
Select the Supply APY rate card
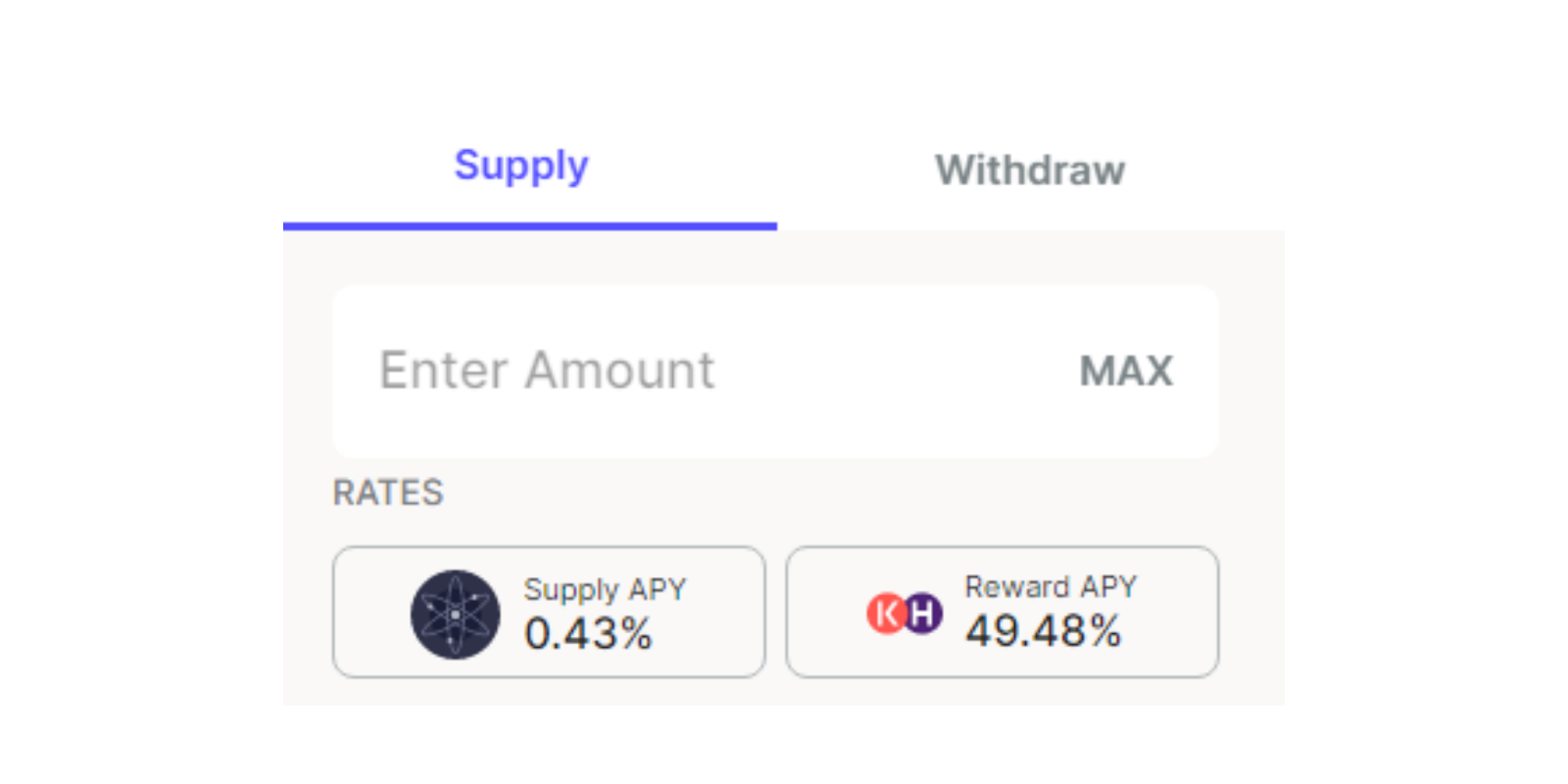coord(549,612)
